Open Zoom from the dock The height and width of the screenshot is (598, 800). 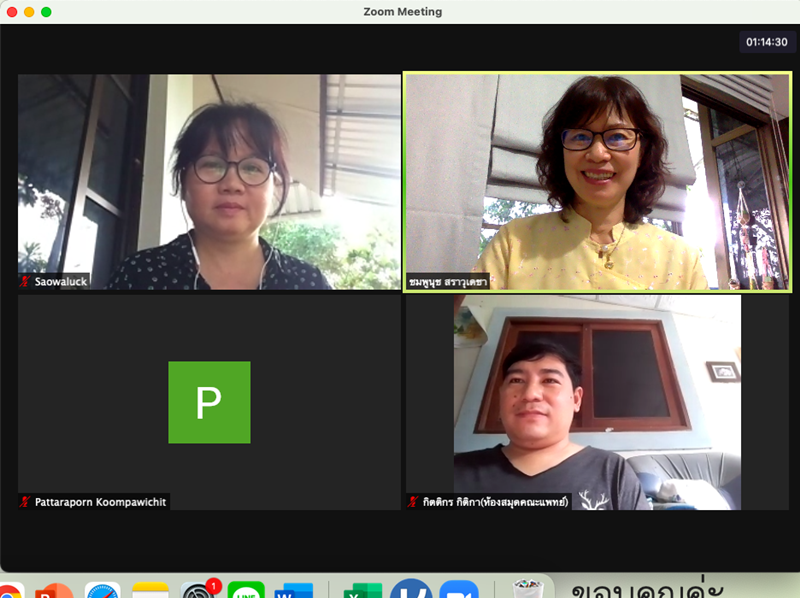pos(459,590)
